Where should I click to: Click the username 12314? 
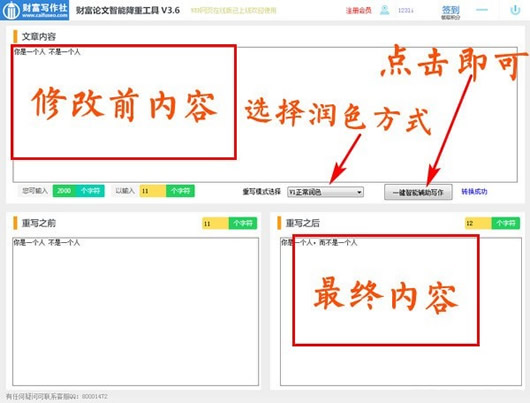[x=406, y=10]
